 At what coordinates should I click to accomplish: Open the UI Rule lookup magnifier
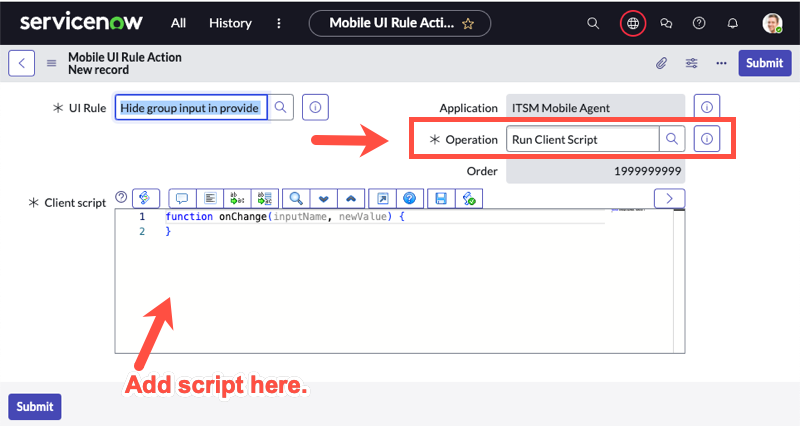[281, 108]
